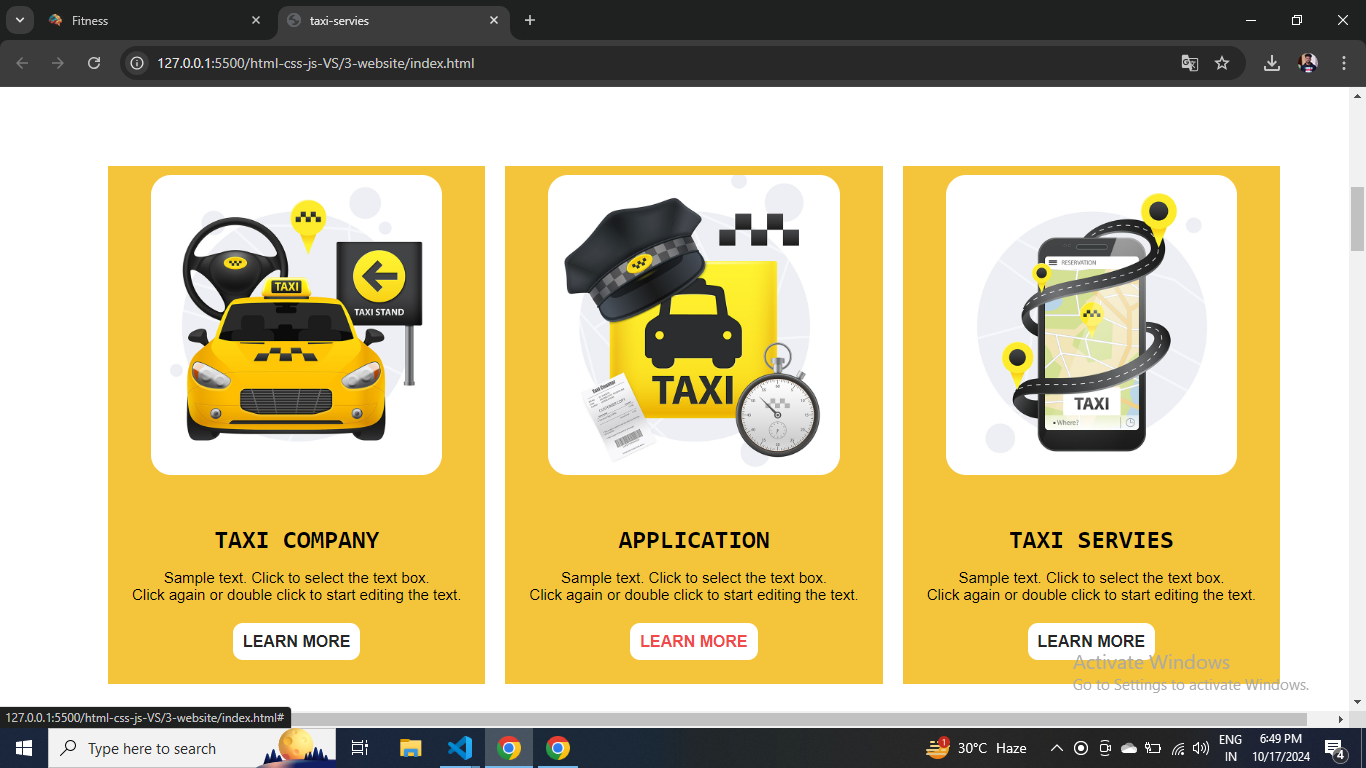This screenshot has height=768, width=1366.
Task: Click the phone map reservation image
Action: click(x=1091, y=325)
